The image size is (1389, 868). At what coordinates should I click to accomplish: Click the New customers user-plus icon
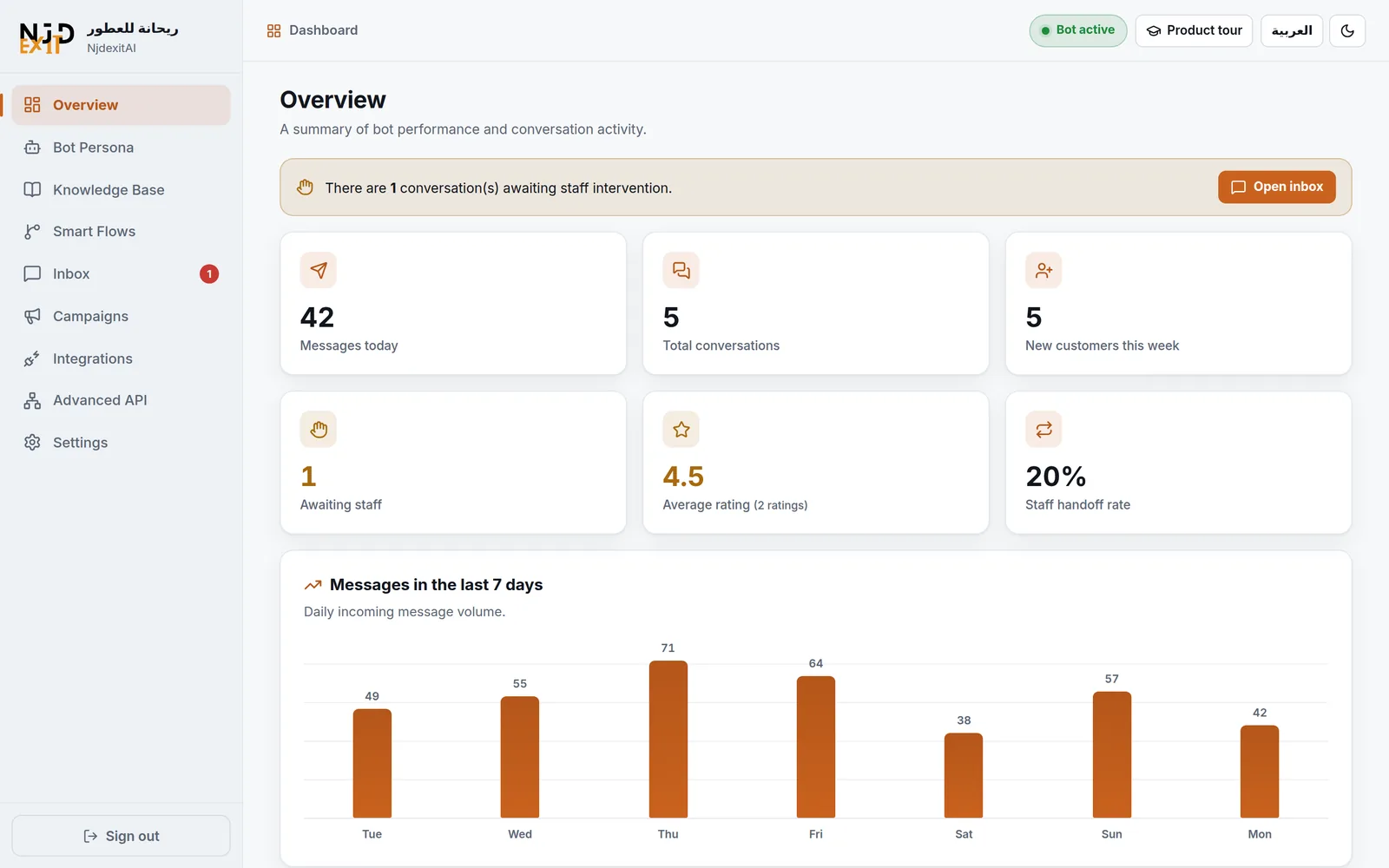1043,270
